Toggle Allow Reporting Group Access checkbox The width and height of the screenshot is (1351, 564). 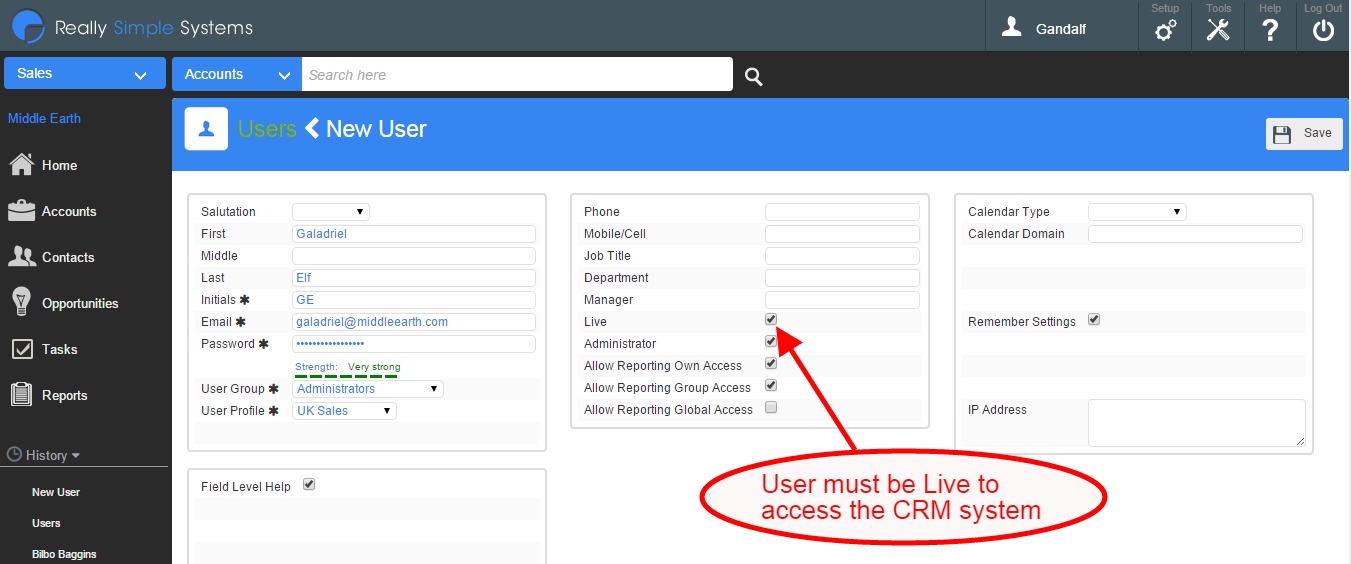click(771, 386)
